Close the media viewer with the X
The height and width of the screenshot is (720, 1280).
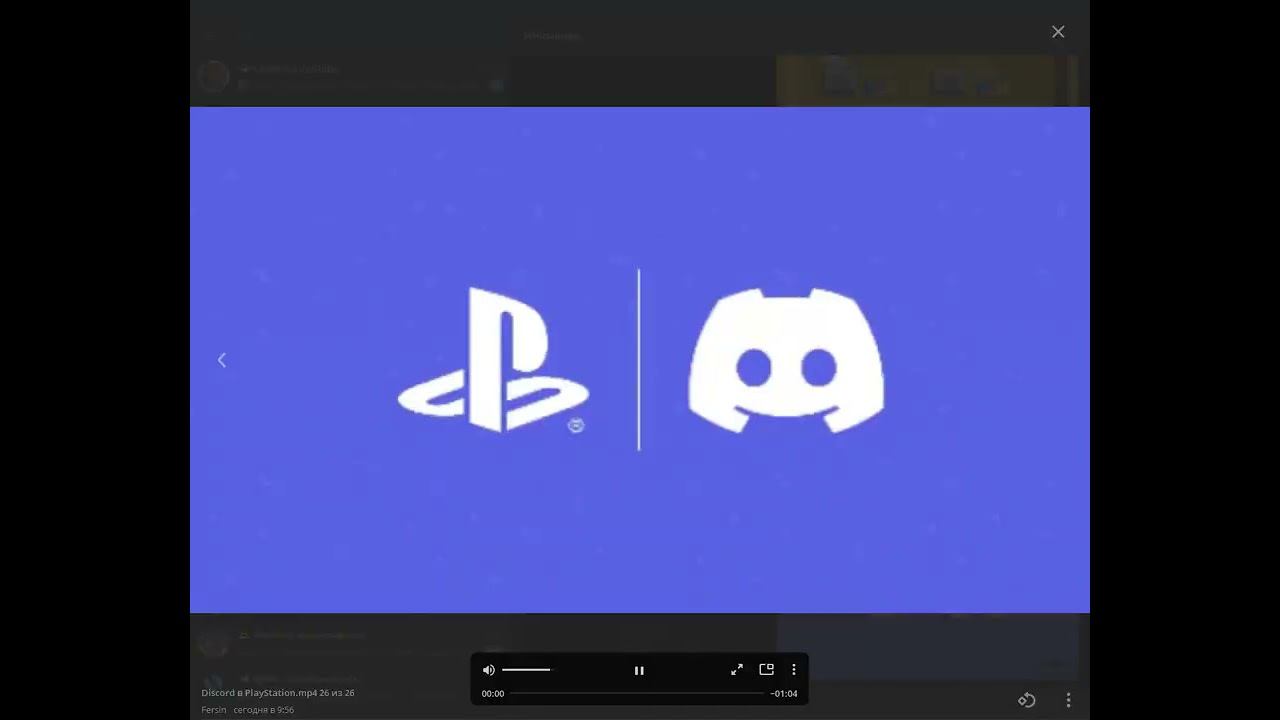(1058, 32)
